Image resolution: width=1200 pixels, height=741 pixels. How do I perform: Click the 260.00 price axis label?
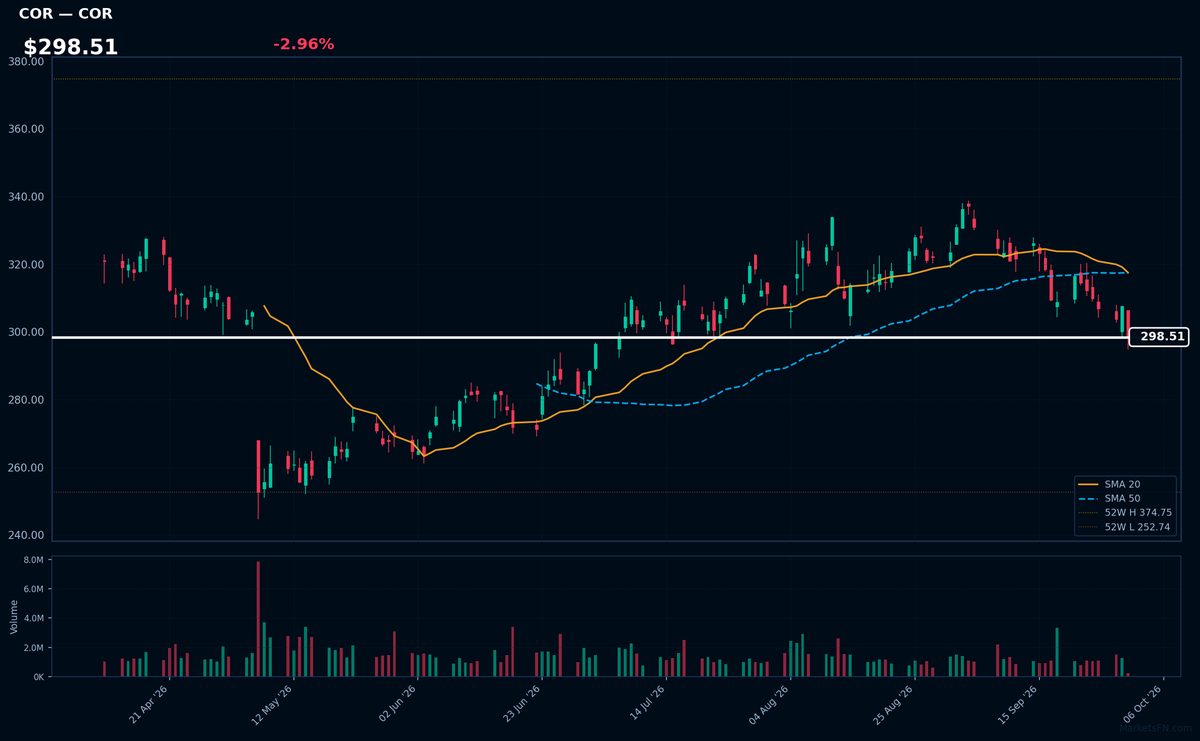[25, 468]
